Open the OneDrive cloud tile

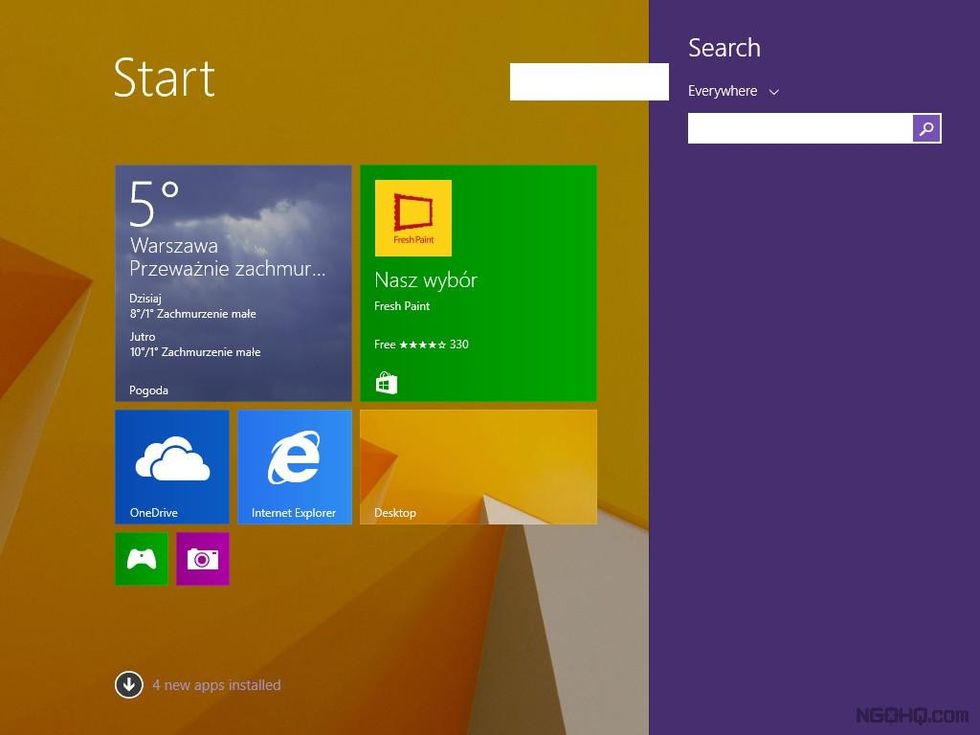pos(172,466)
